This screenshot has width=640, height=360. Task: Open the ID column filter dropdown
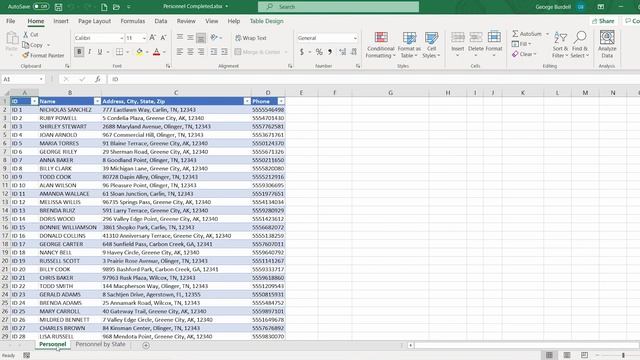34,101
